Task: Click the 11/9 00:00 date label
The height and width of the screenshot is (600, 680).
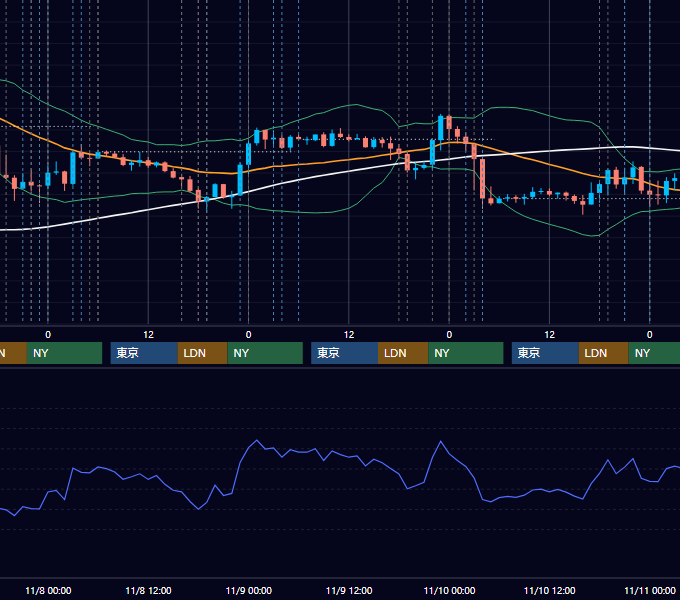Action: coord(248,590)
